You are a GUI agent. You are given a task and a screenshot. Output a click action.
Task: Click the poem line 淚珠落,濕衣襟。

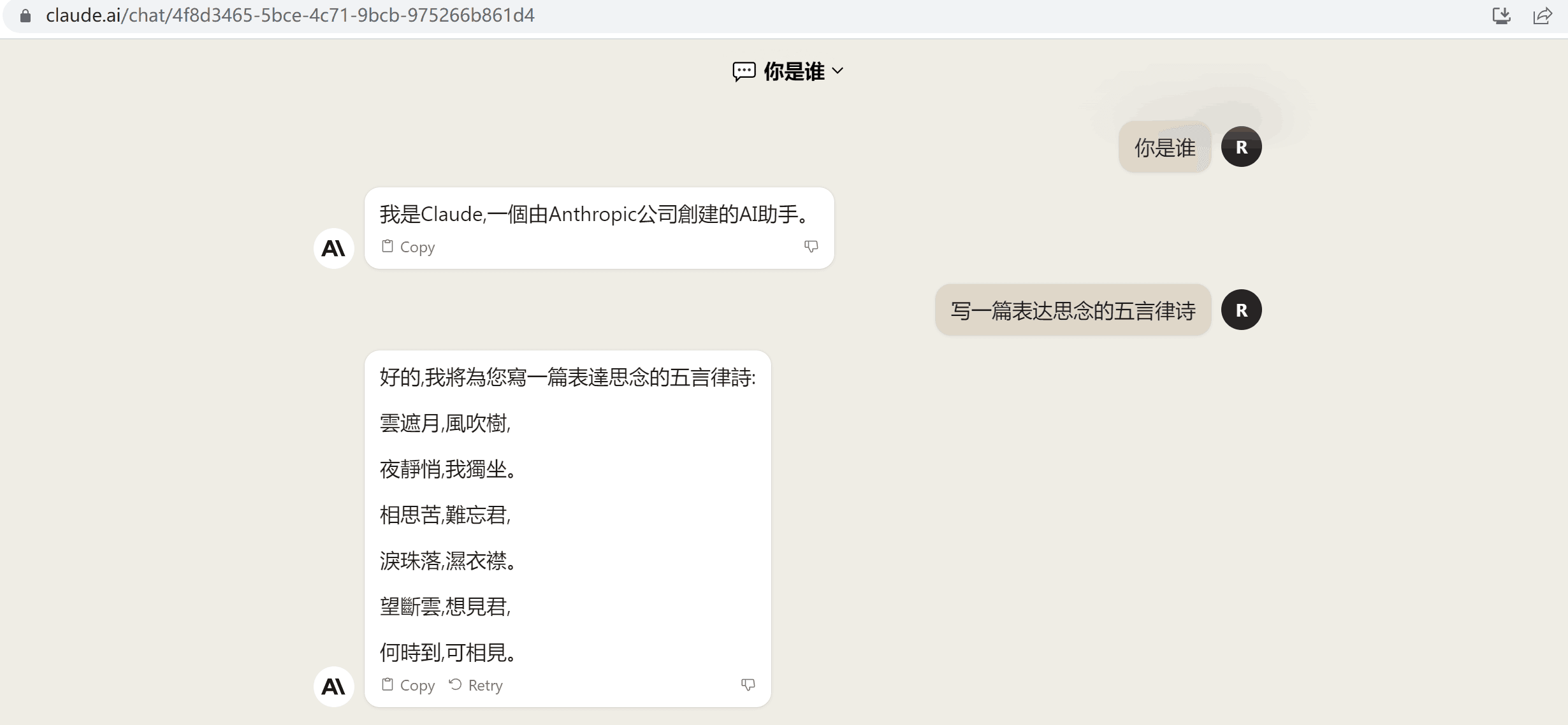[x=448, y=561]
